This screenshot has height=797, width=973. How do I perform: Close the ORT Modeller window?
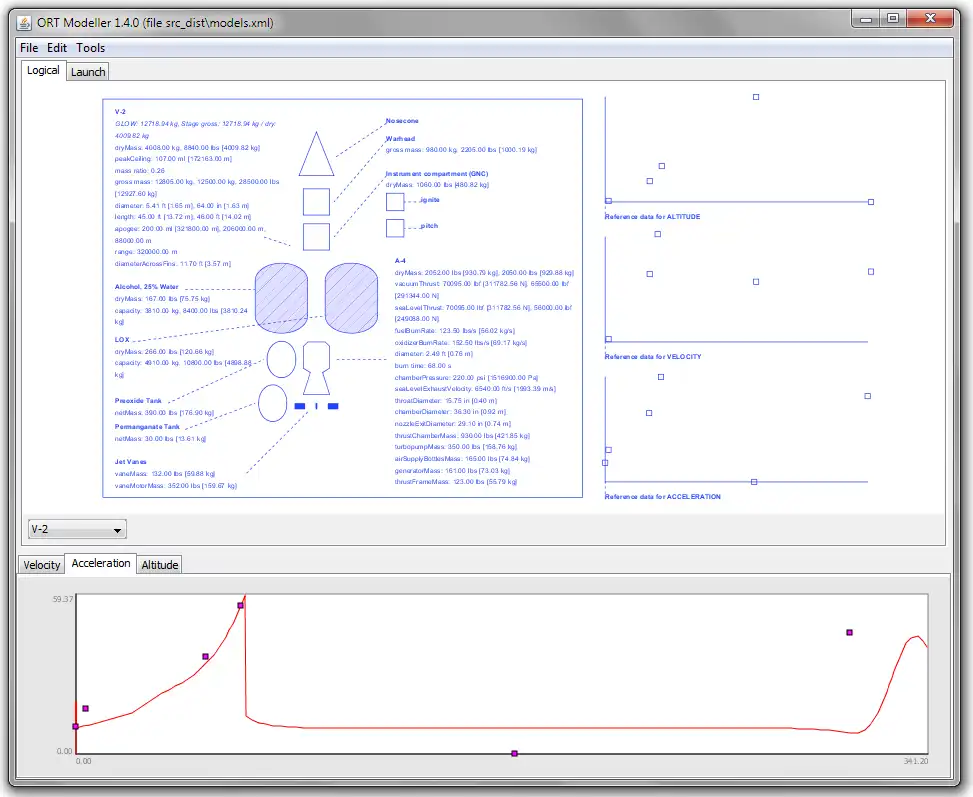930,19
